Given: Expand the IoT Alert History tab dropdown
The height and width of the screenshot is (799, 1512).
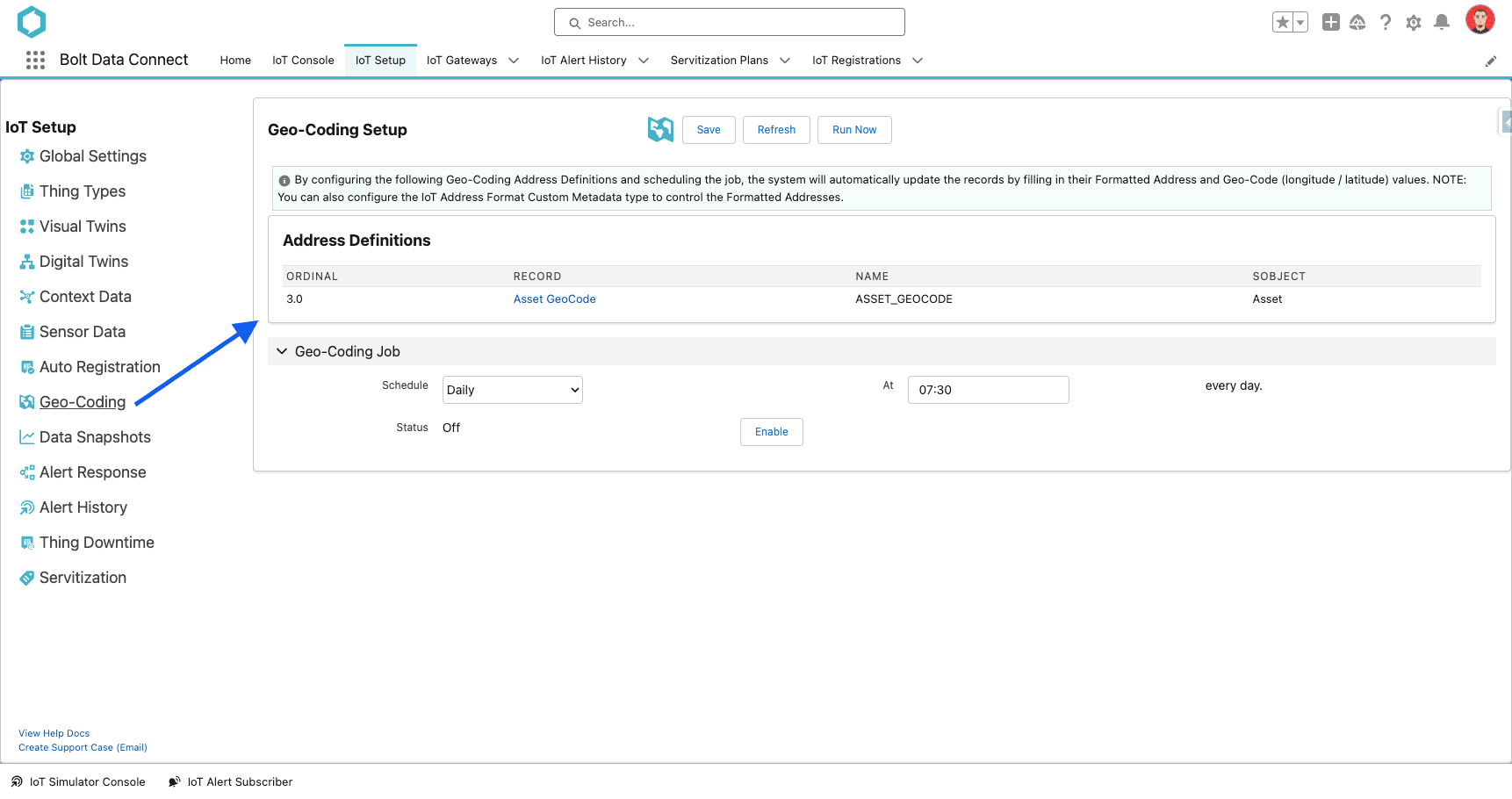Looking at the screenshot, I should click(644, 61).
